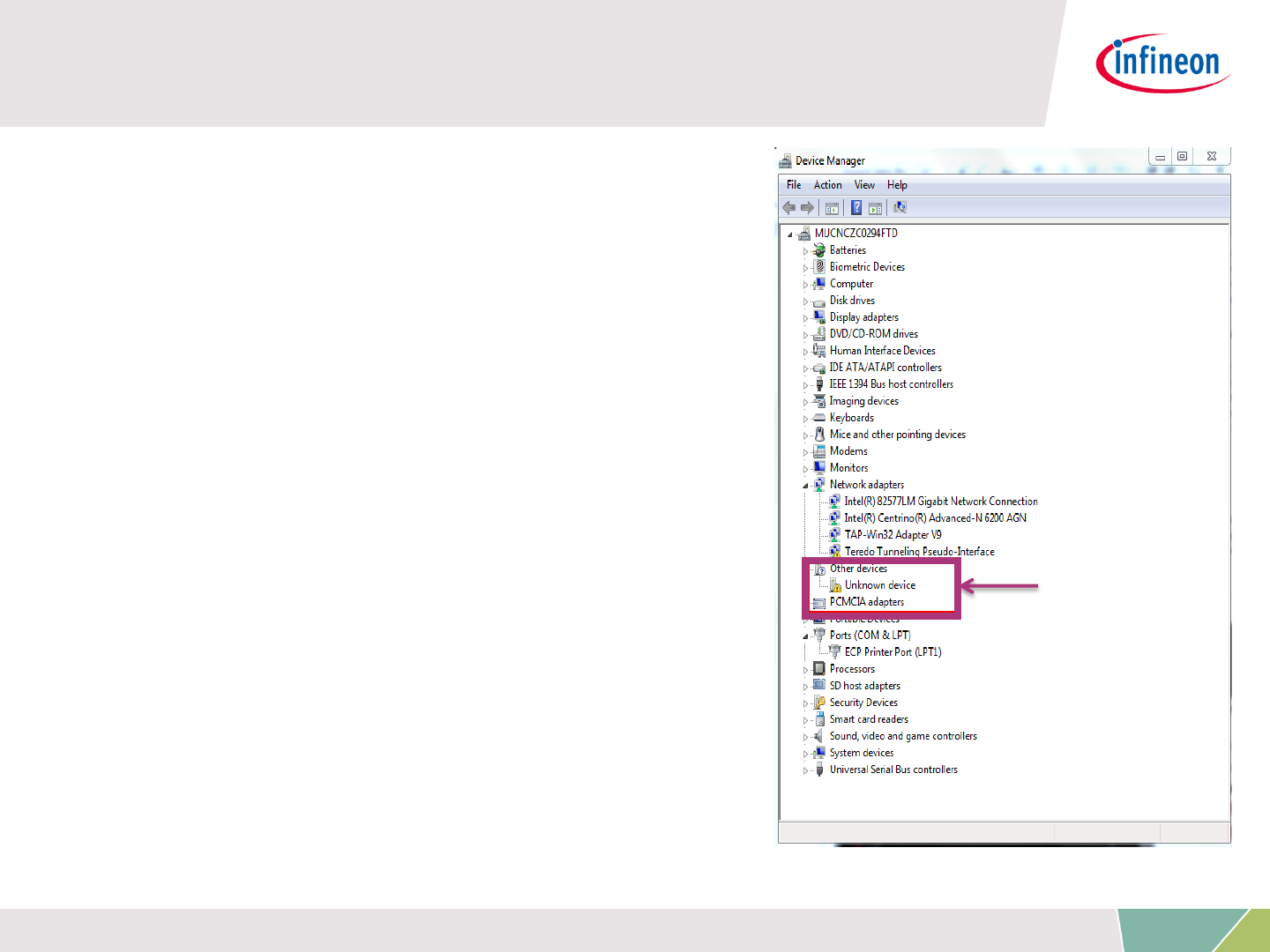Toggle the show/hide action pane toolbar icon

pos(875,208)
